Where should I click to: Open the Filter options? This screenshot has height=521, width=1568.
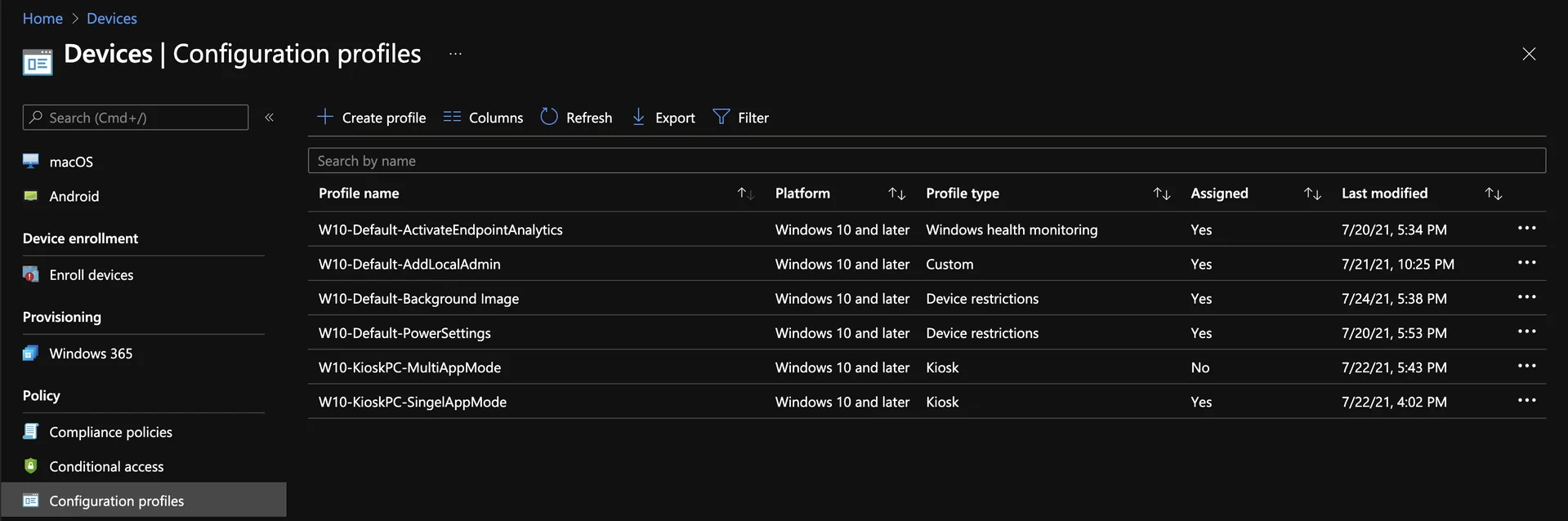[740, 118]
